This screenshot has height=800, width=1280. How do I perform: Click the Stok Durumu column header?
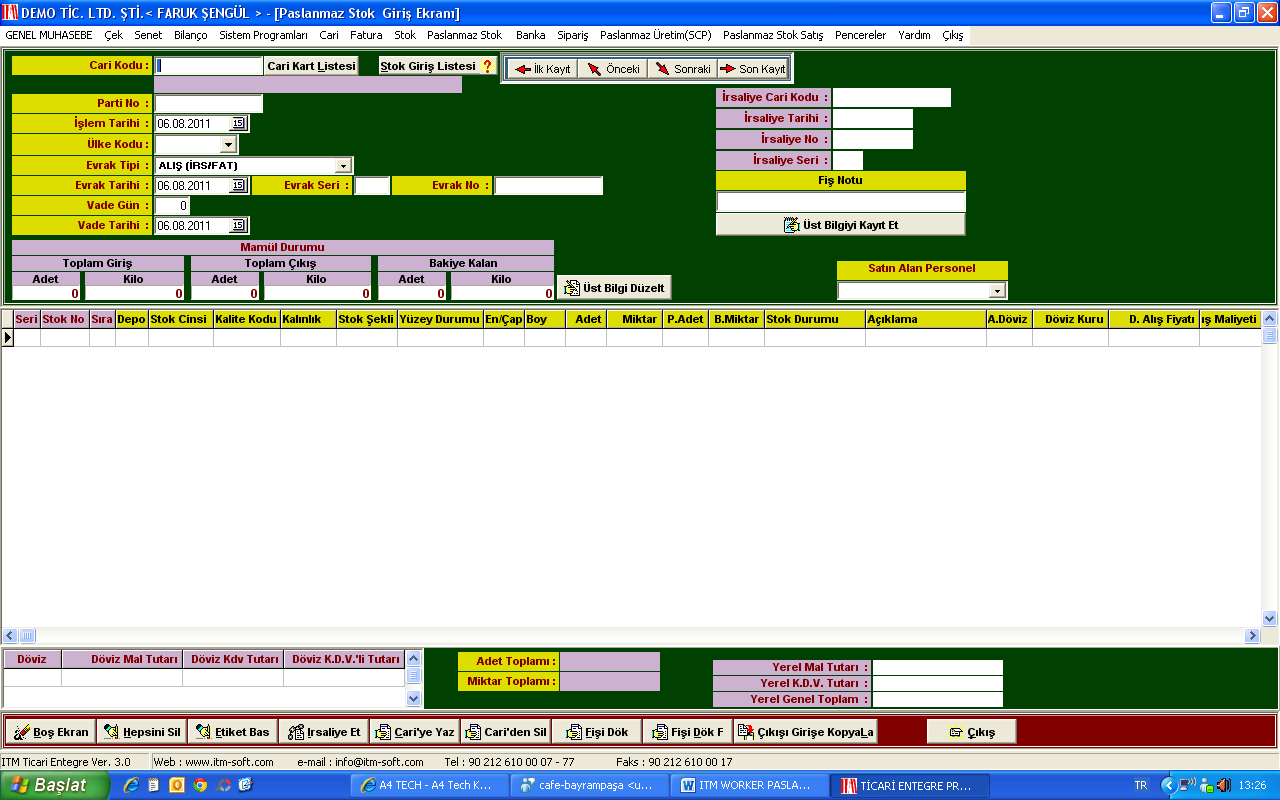coord(815,319)
